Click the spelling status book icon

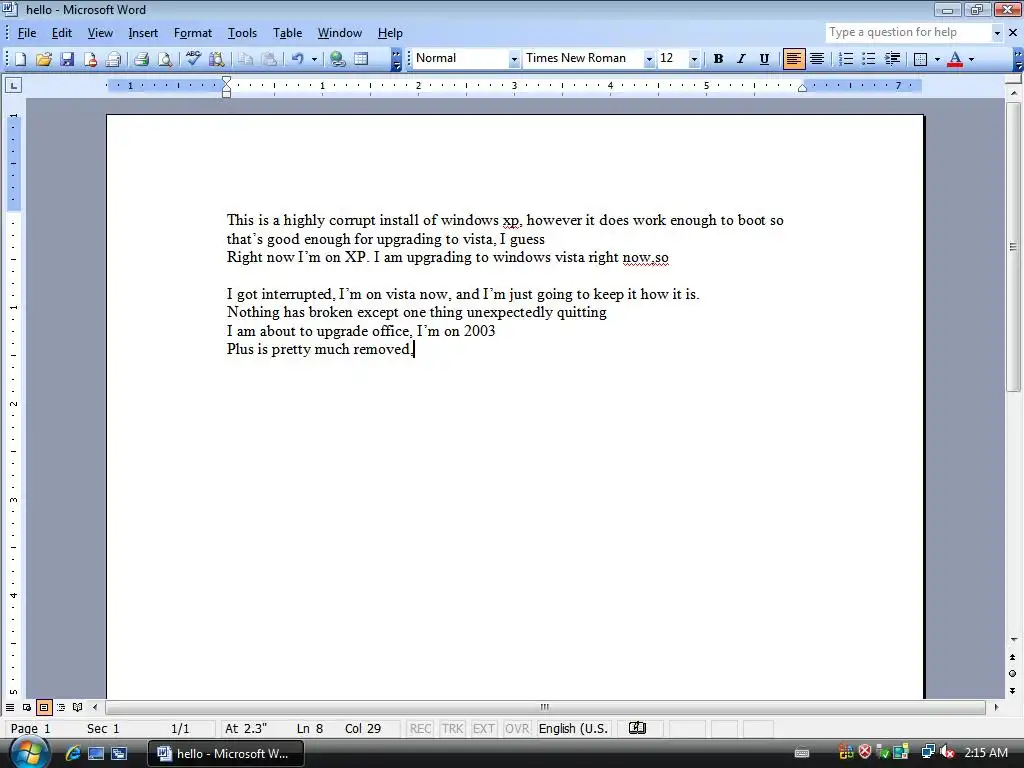pyautogui.click(x=637, y=728)
